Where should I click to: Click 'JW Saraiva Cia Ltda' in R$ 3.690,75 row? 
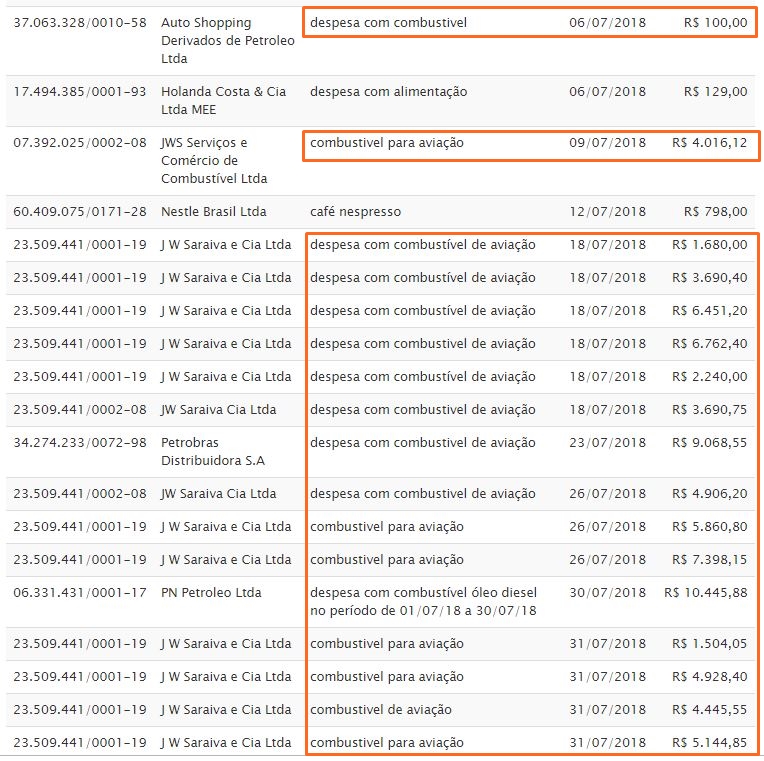pos(218,410)
